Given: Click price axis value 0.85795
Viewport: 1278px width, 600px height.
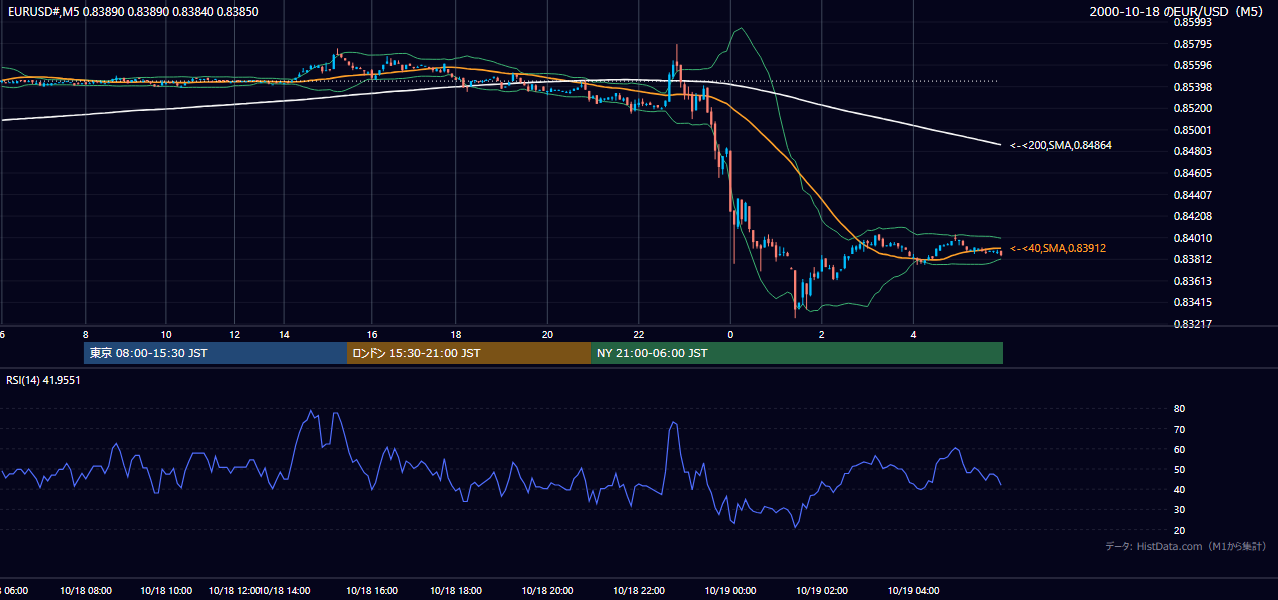Looking at the screenshot, I should tap(1192, 44).
